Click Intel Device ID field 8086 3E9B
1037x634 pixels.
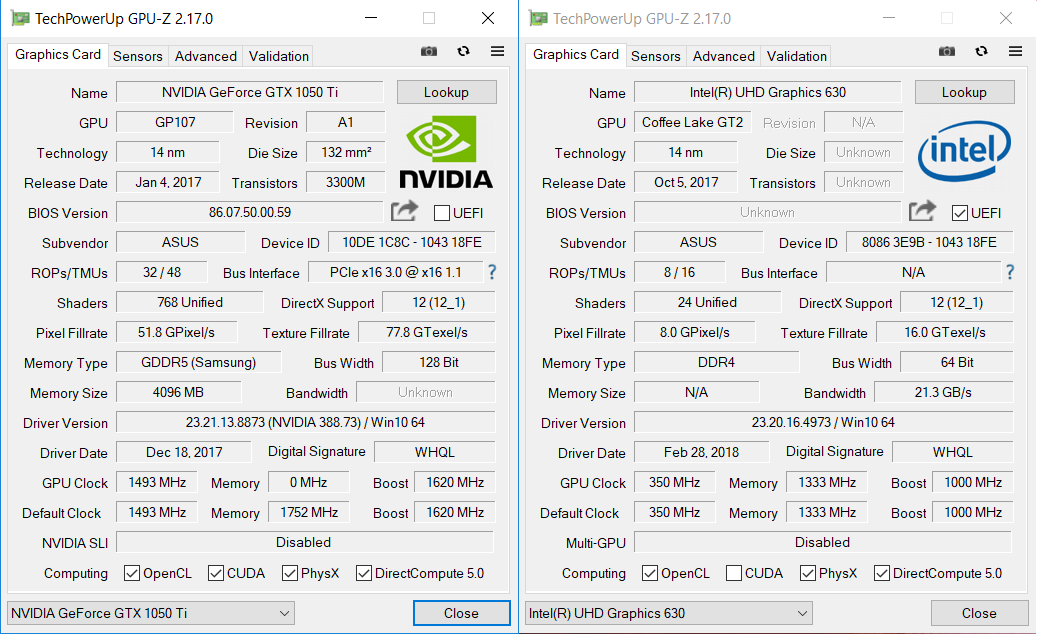(929, 242)
